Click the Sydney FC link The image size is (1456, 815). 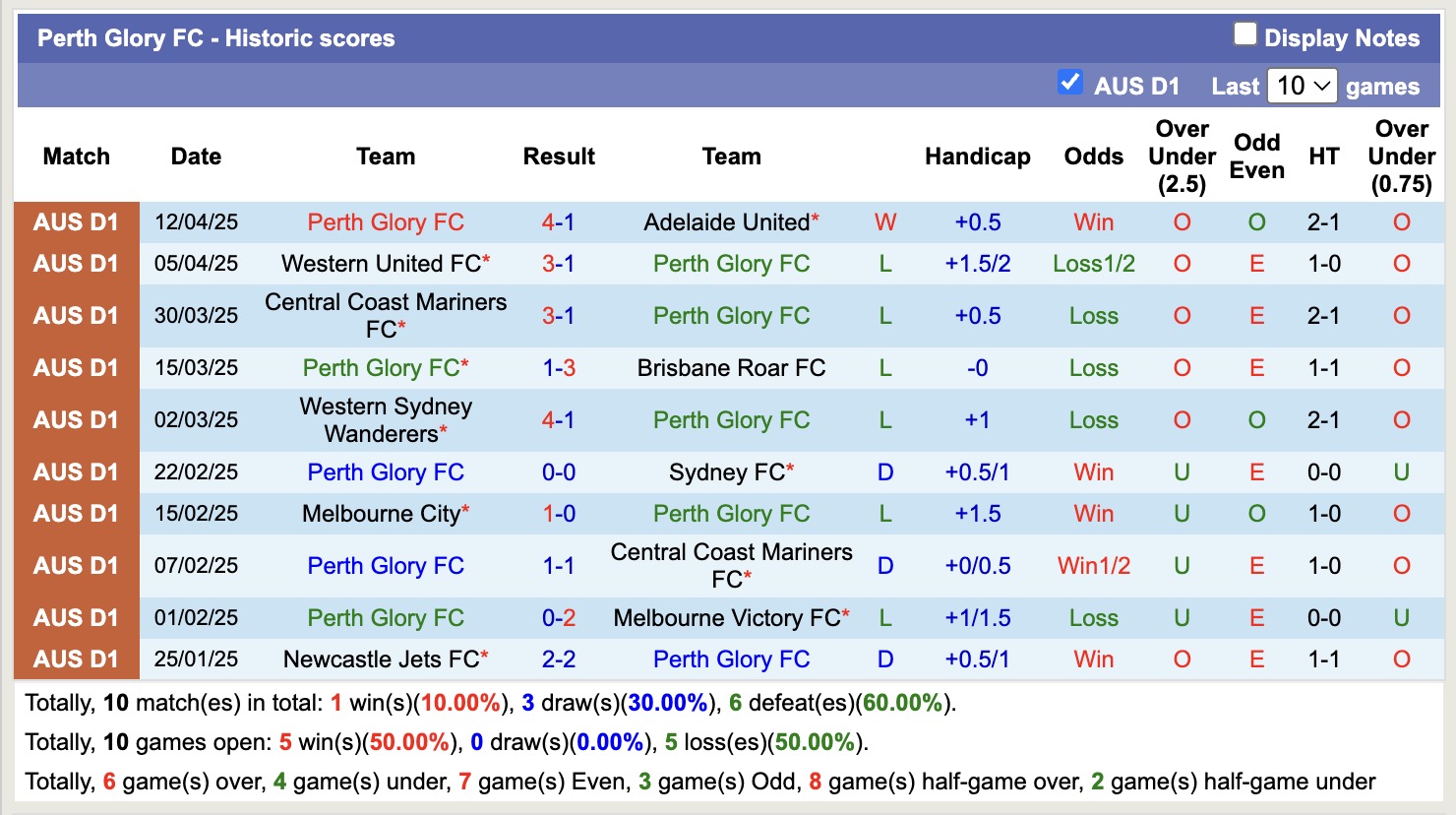point(724,471)
